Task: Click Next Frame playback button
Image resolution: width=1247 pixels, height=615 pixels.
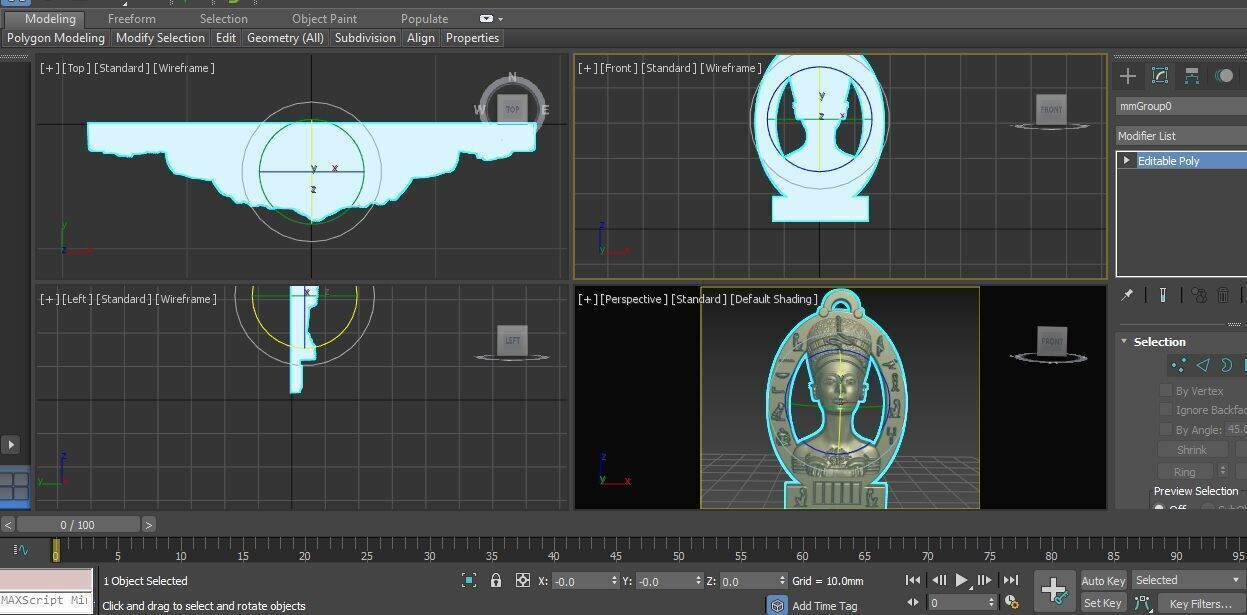Action: pos(985,580)
